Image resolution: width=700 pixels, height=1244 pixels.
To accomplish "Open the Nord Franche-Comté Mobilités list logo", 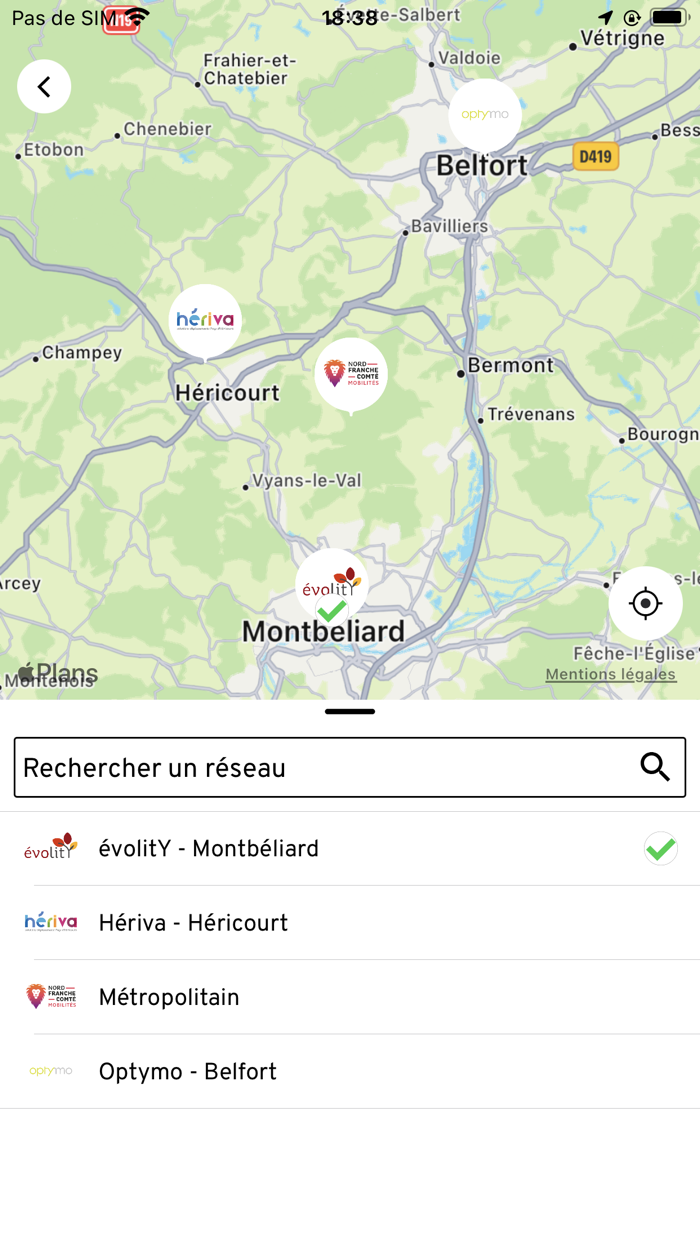I will coord(49,996).
